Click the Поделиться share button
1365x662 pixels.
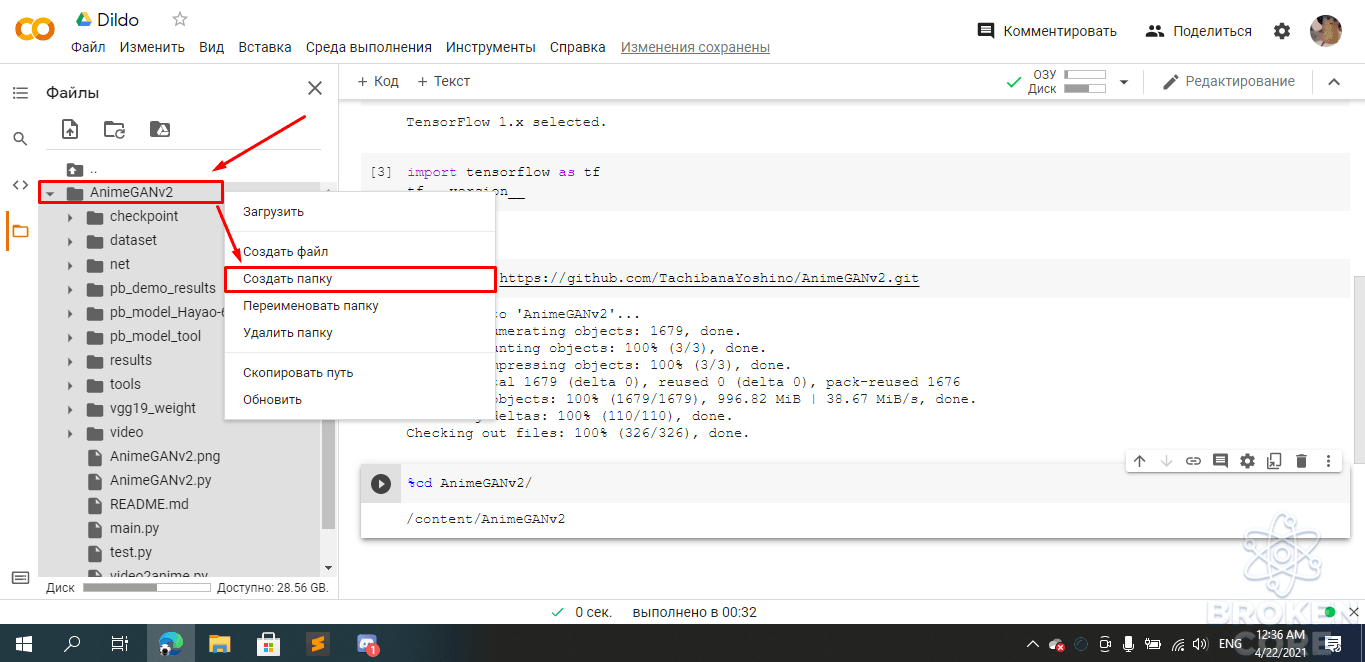[x=1199, y=31]
